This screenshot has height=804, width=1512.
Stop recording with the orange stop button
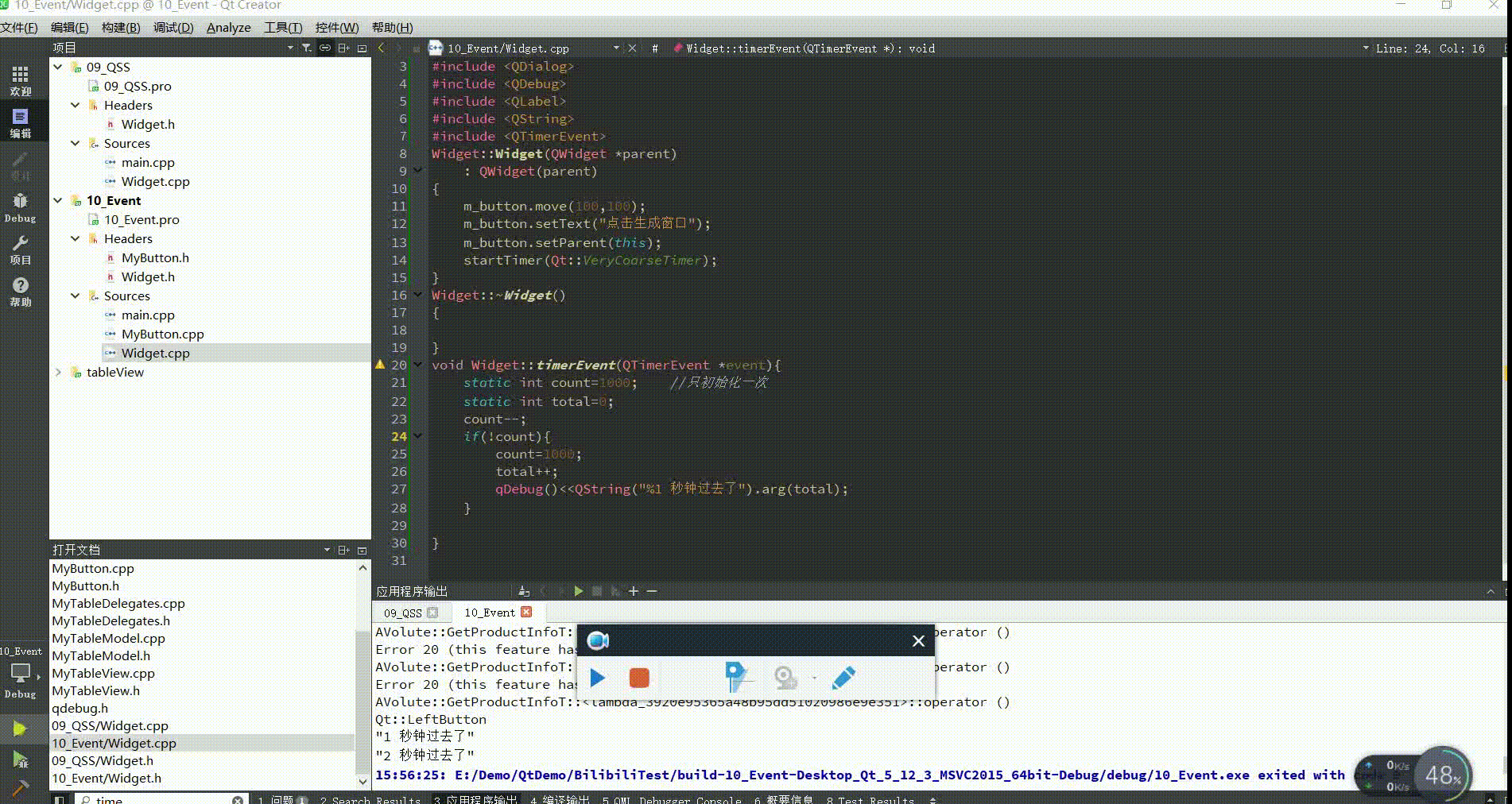[639, 678]
